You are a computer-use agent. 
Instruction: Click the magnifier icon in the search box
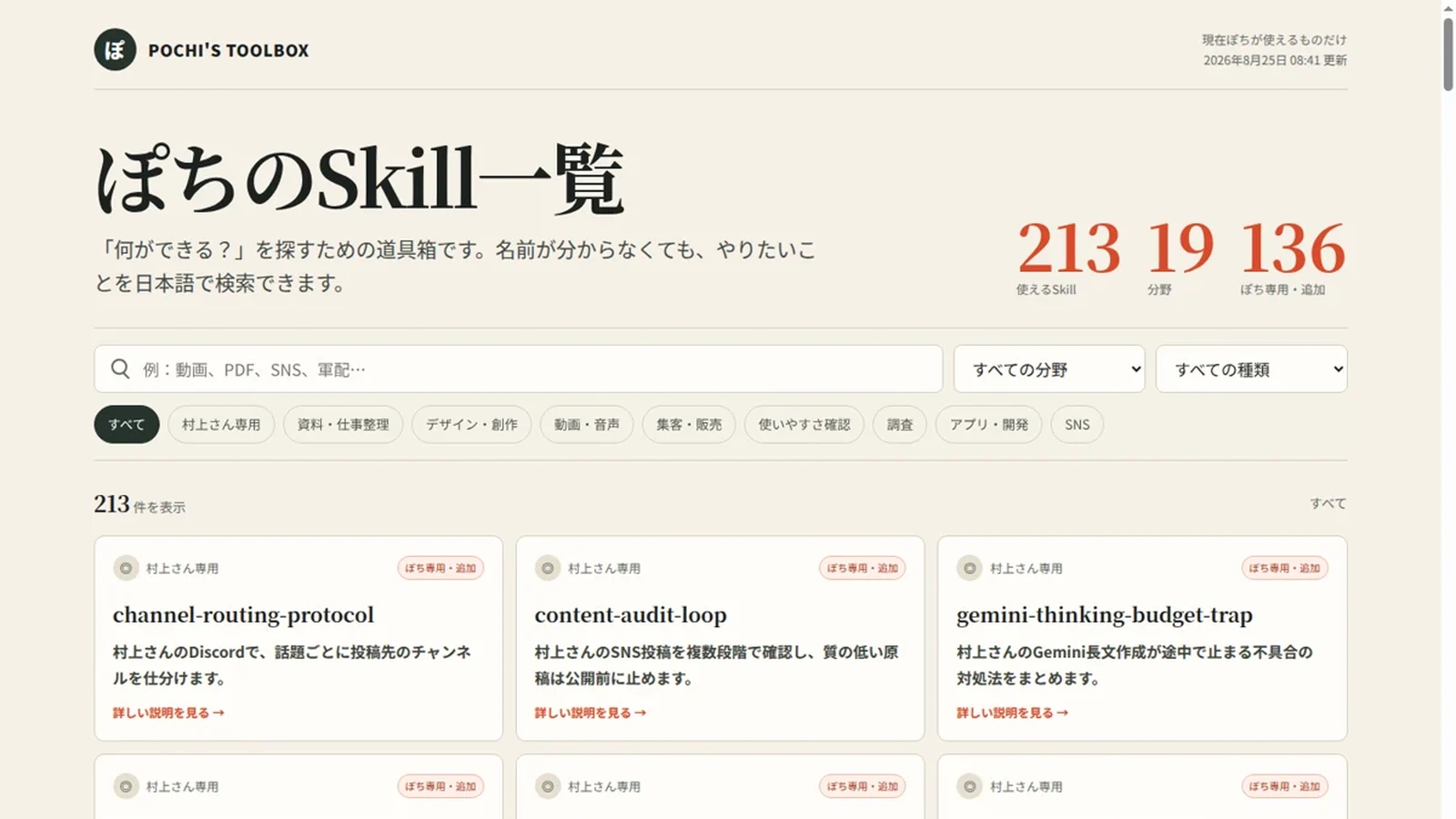pos(120,369)
